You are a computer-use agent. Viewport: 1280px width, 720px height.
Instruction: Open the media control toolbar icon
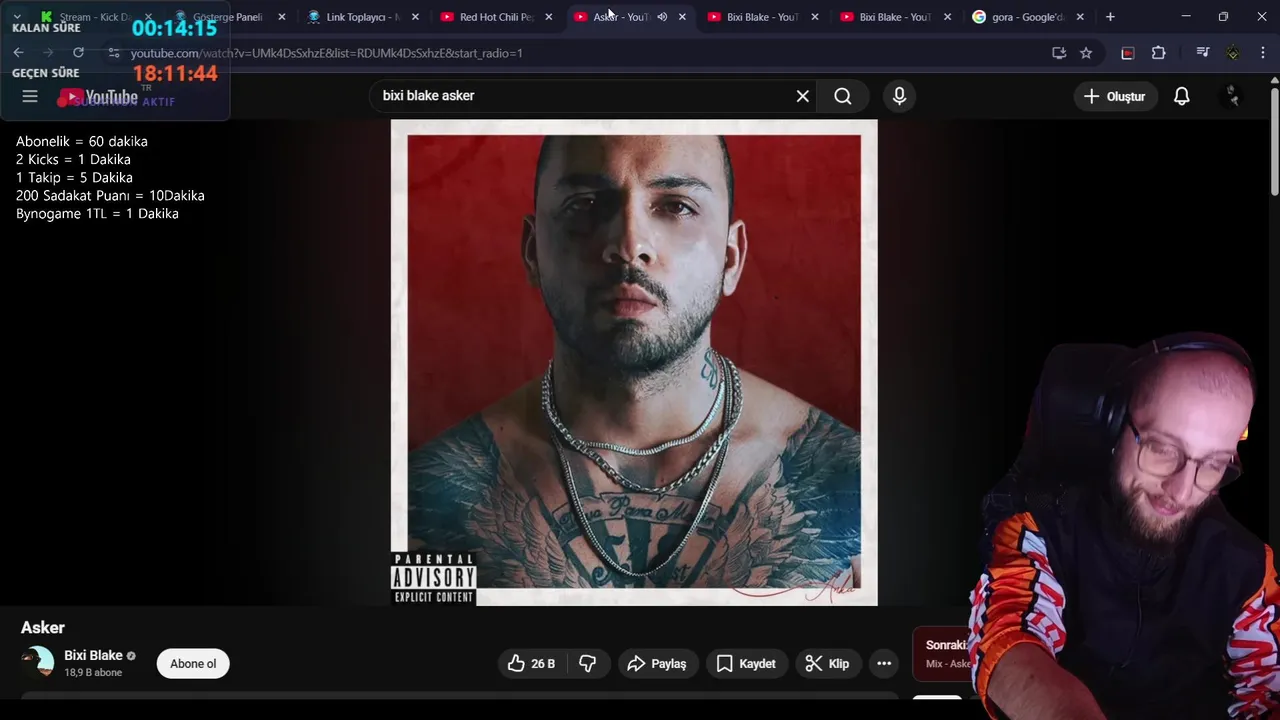pyautogui.click(x=1203, y=53)
